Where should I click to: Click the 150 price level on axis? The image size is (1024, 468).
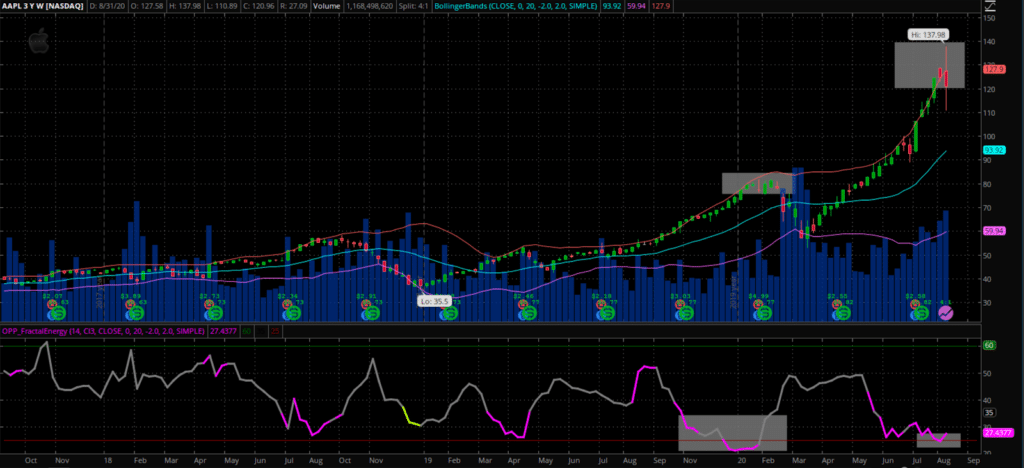click(990, 18)
